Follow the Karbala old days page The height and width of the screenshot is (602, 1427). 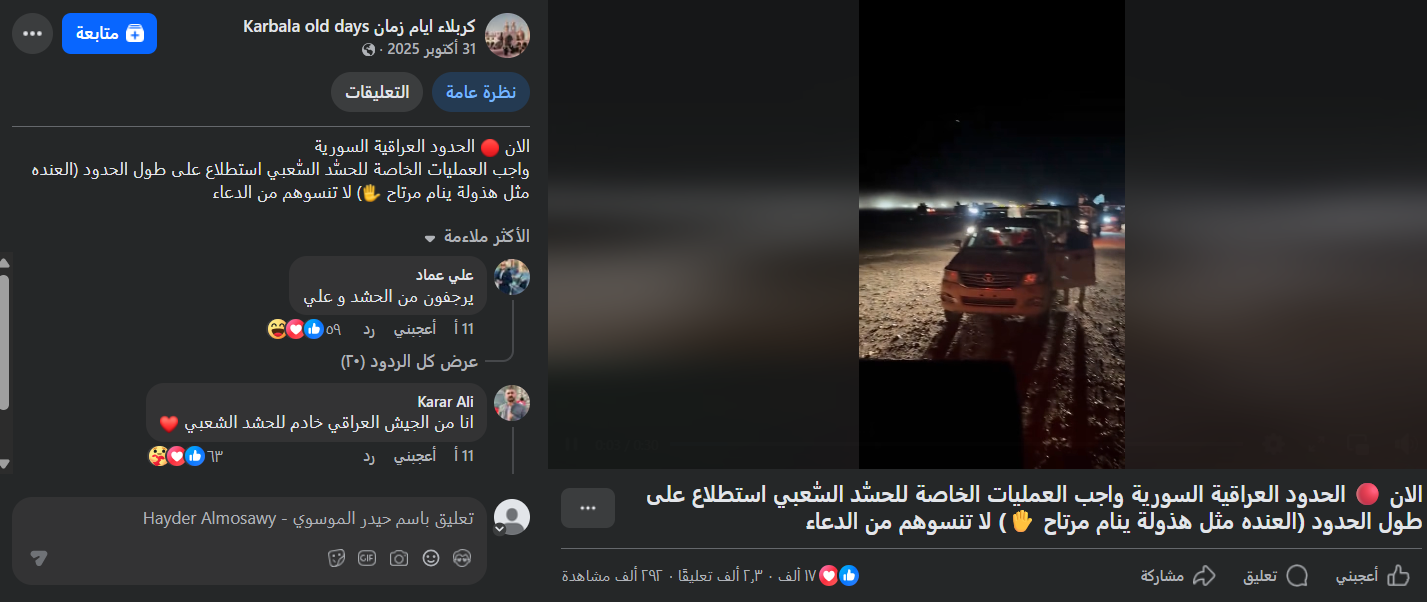click(109, 33)
